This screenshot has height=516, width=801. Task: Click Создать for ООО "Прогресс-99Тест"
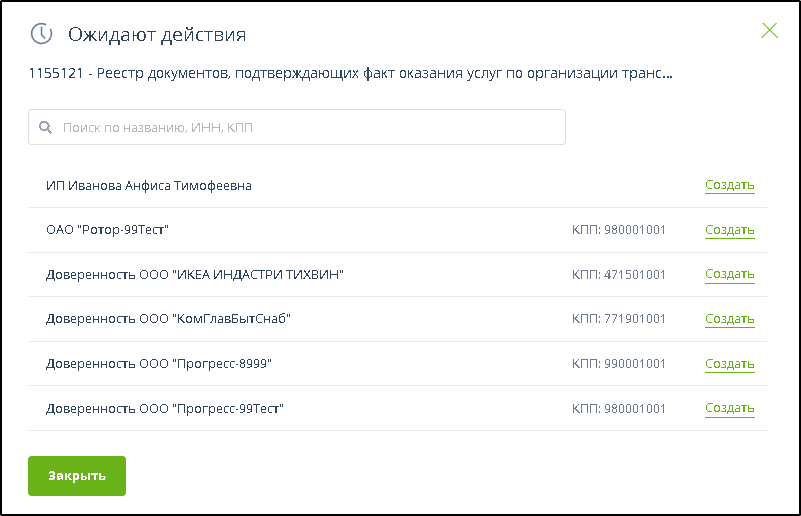pyautogui.click(x=729, y=408)
